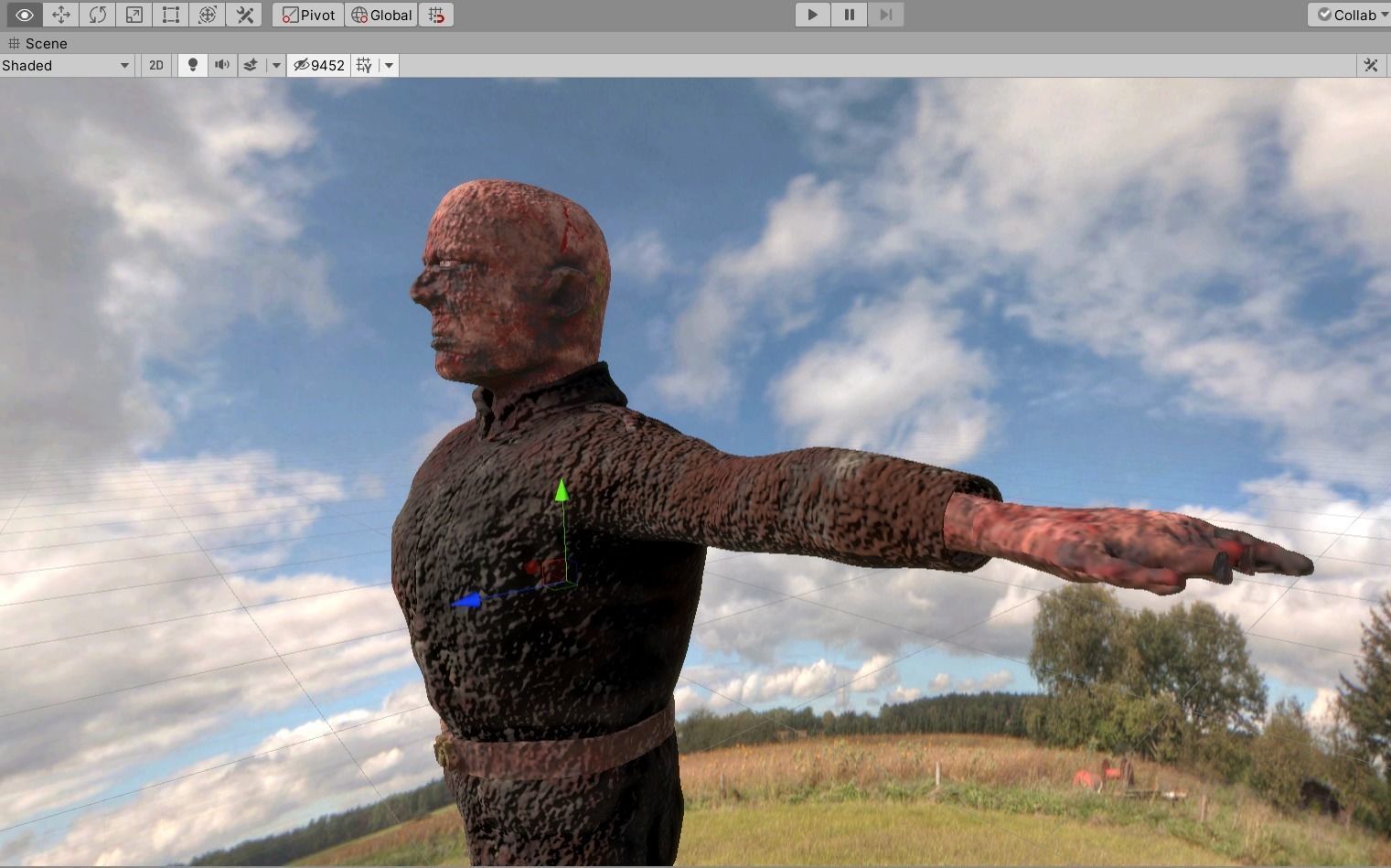Image resolution: width=1391 pixels, height=868 pixels.
Task: Open the Shaded draw mode dropdown
Action: click(66, 65)
